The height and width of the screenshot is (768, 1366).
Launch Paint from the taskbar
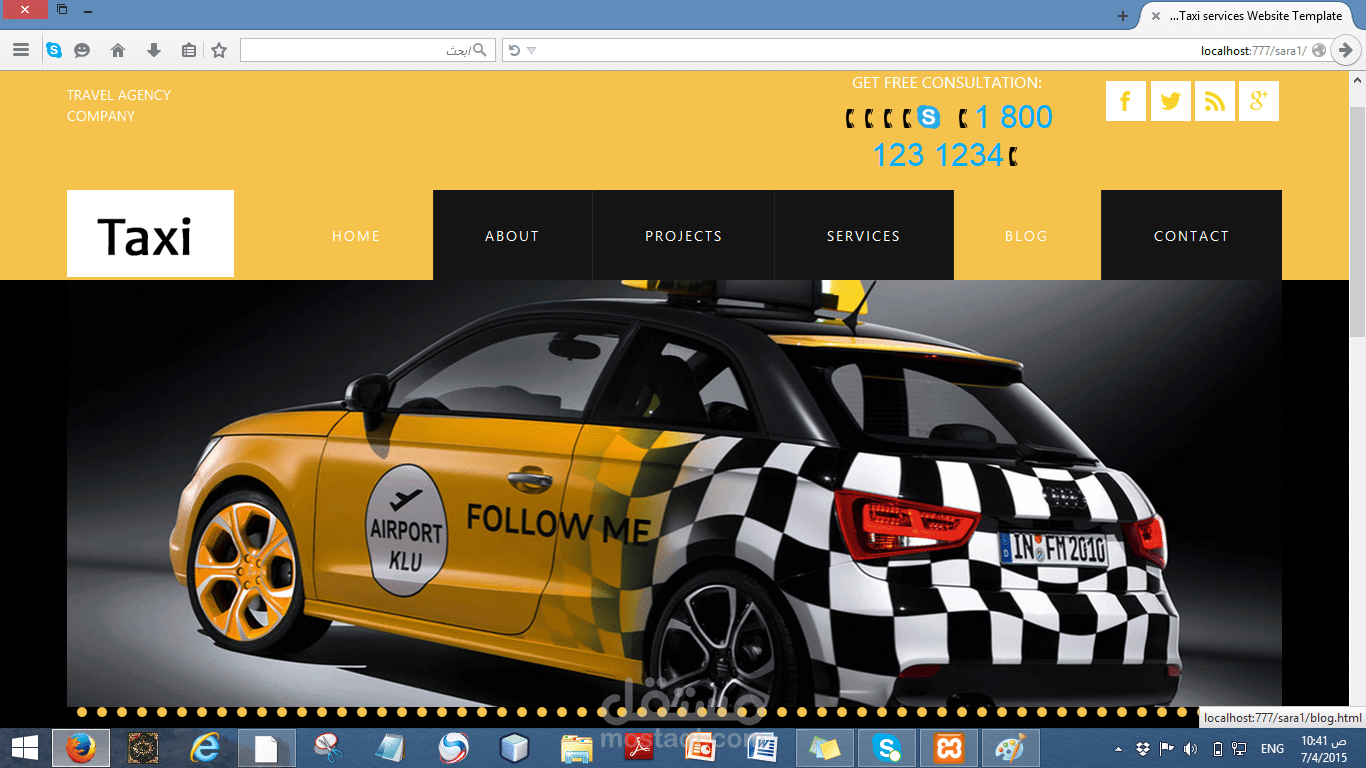point(1010,748)
